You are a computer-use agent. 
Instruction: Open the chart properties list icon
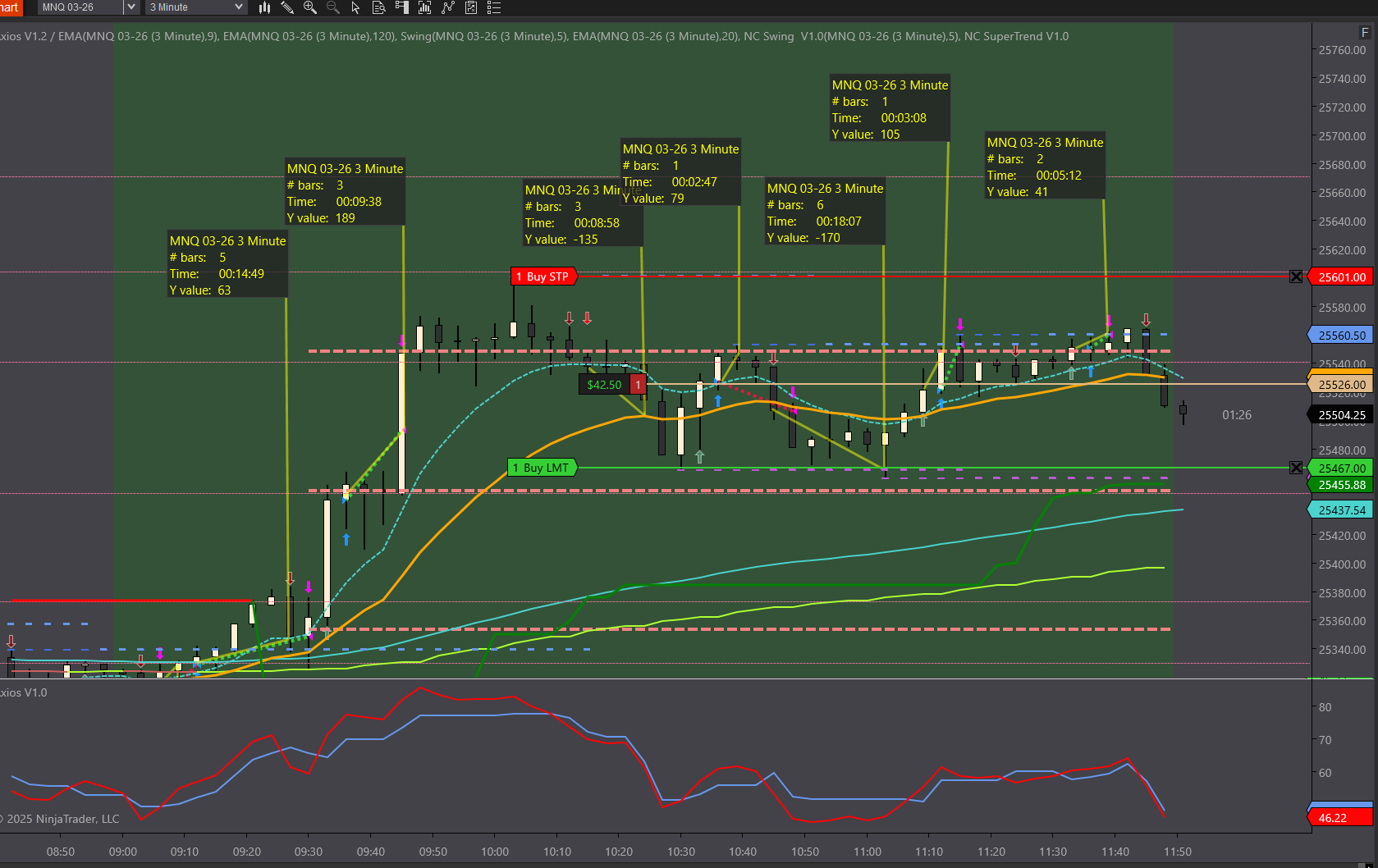494,7
